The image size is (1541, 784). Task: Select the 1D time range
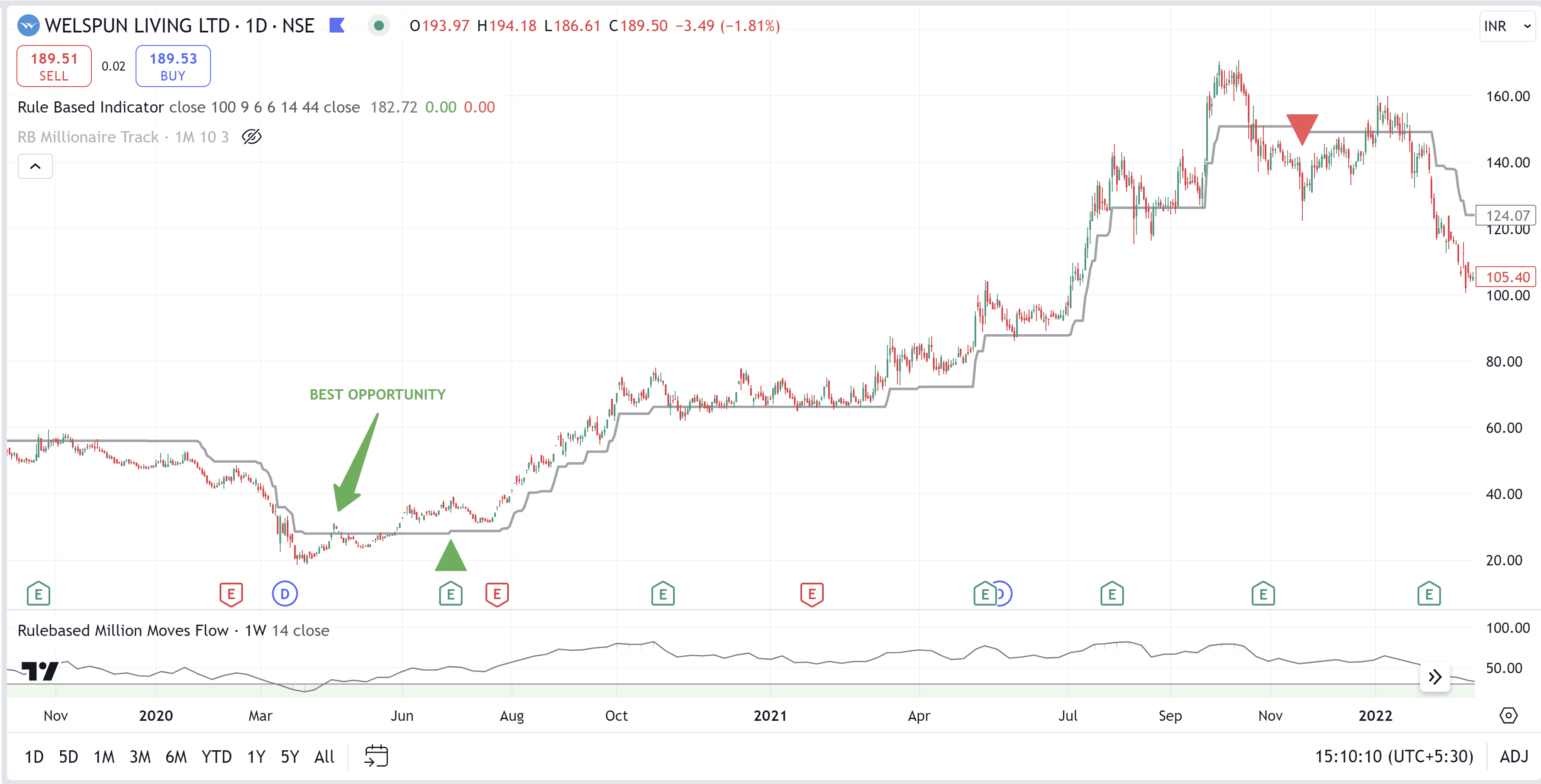(34, 757)
